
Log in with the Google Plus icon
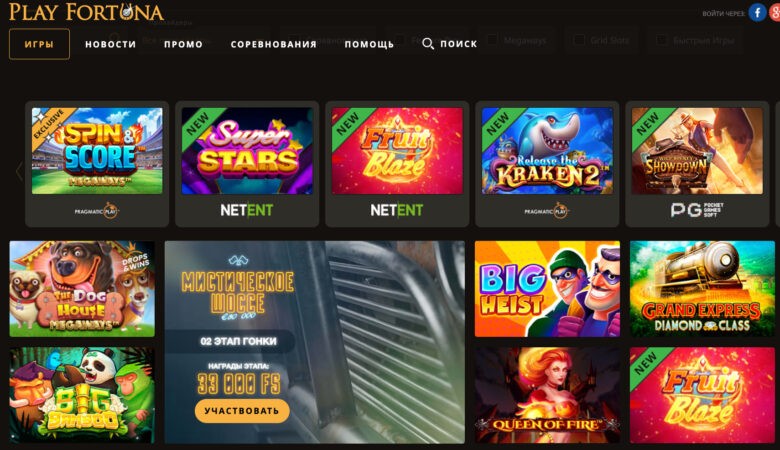(775, 12)
